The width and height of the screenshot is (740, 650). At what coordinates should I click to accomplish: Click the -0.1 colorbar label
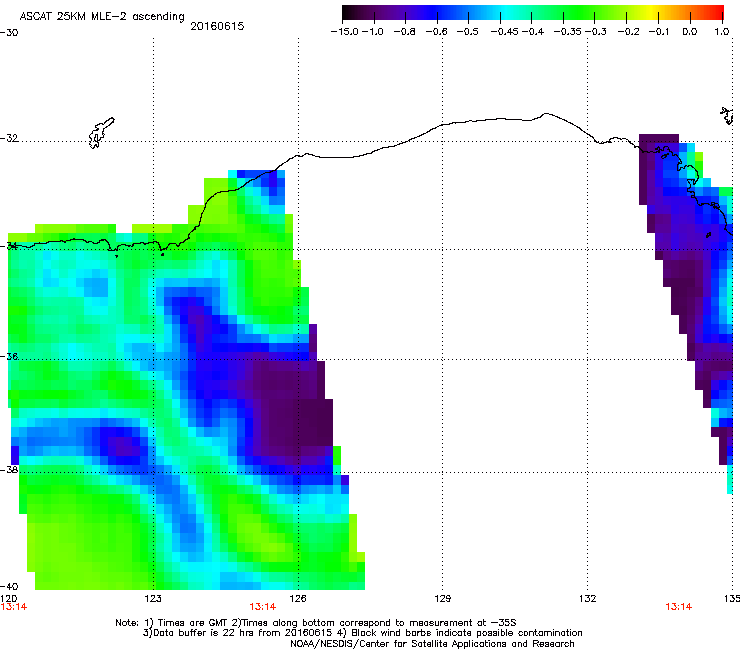[x=659, y=32]
